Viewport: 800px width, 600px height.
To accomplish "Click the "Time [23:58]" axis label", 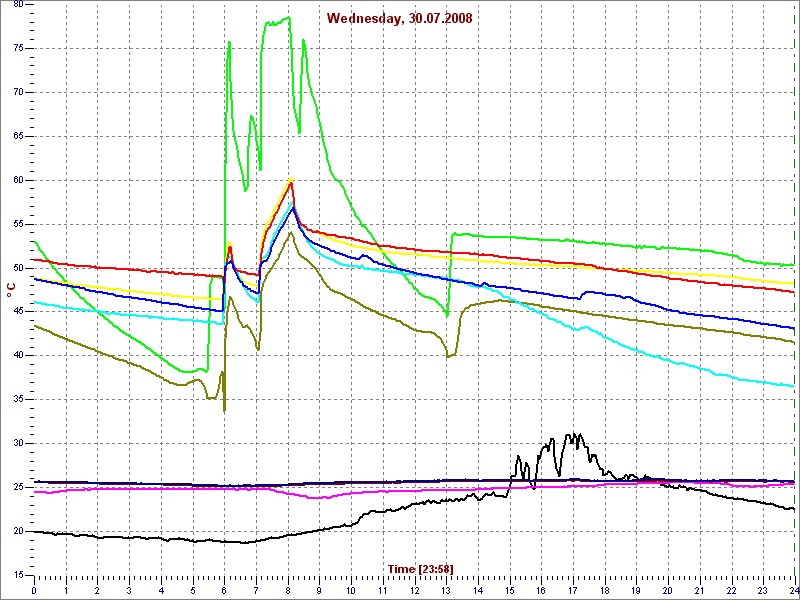I will point(420,569).
